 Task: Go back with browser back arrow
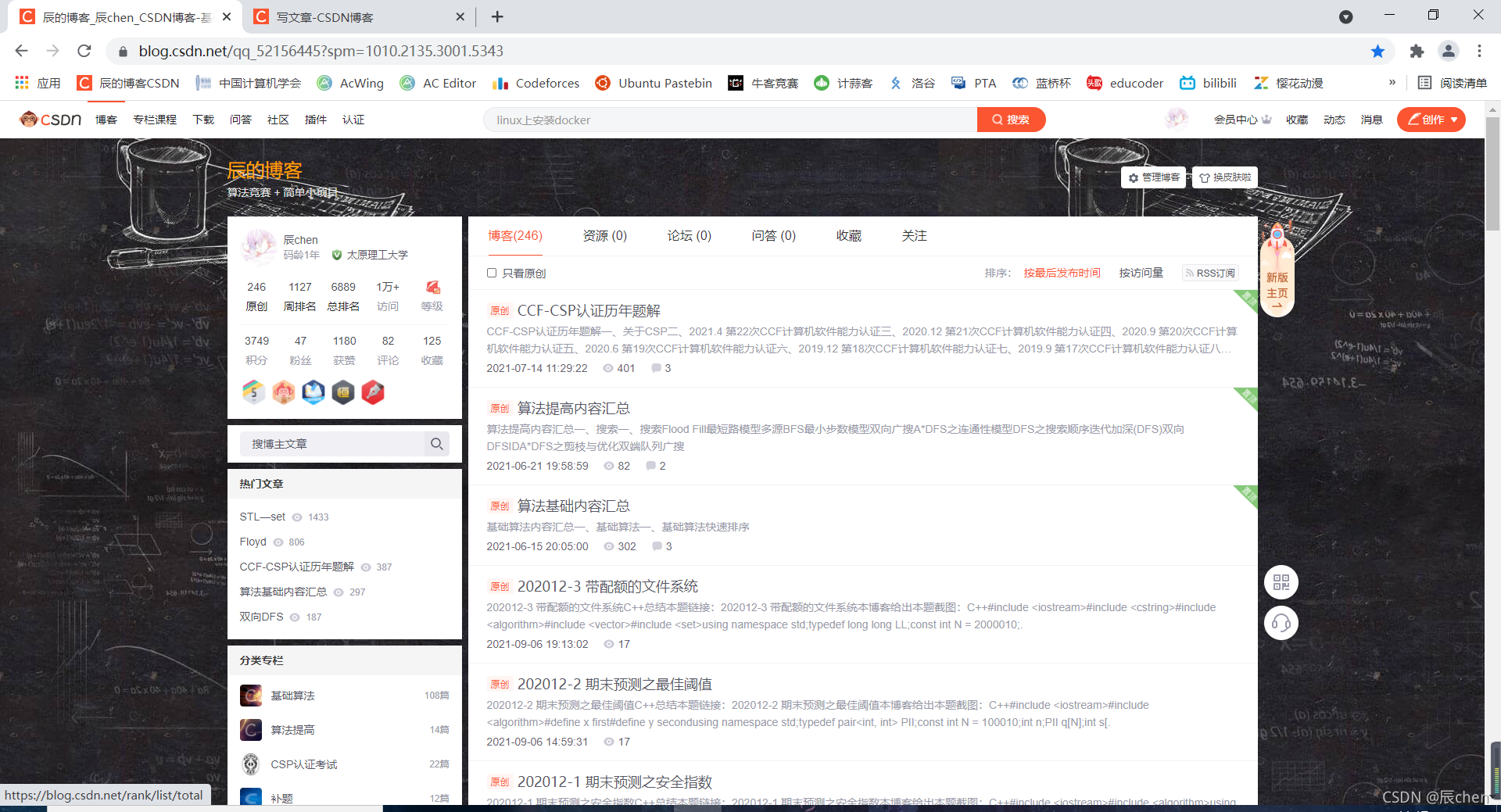point(21,51)
